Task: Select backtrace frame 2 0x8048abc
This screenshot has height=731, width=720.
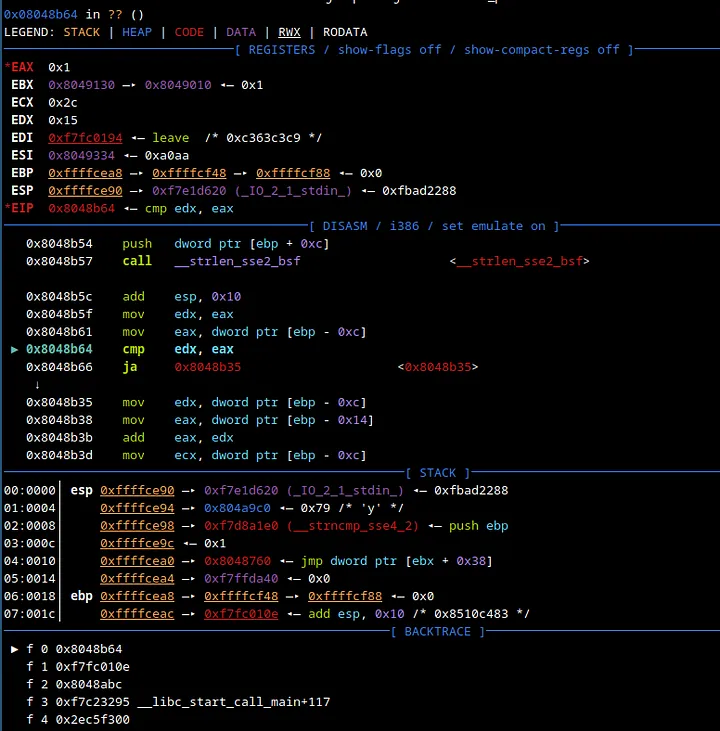Action: click(75, 684)
